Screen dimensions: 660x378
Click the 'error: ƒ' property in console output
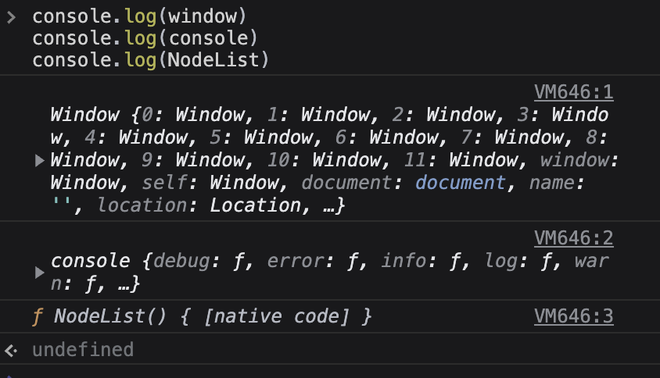(x=313, y=261)
